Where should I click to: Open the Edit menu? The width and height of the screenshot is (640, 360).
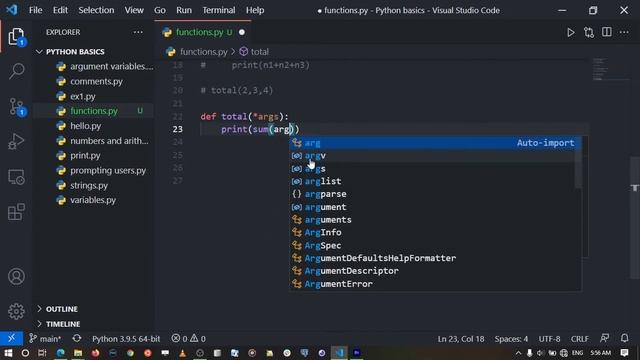tap(60, 10)
